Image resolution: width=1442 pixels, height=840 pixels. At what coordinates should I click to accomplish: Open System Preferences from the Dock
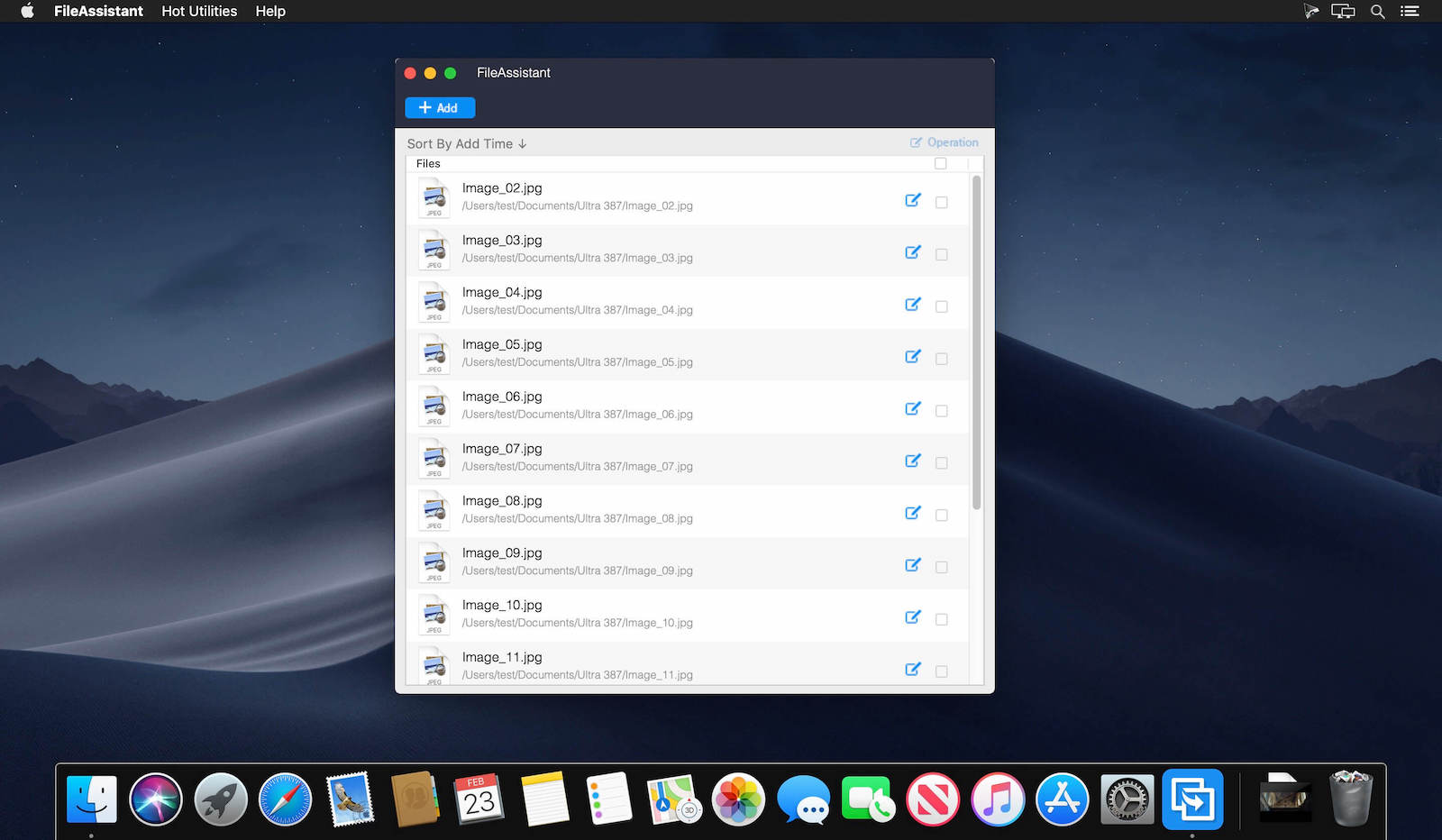click(1127, 799)
